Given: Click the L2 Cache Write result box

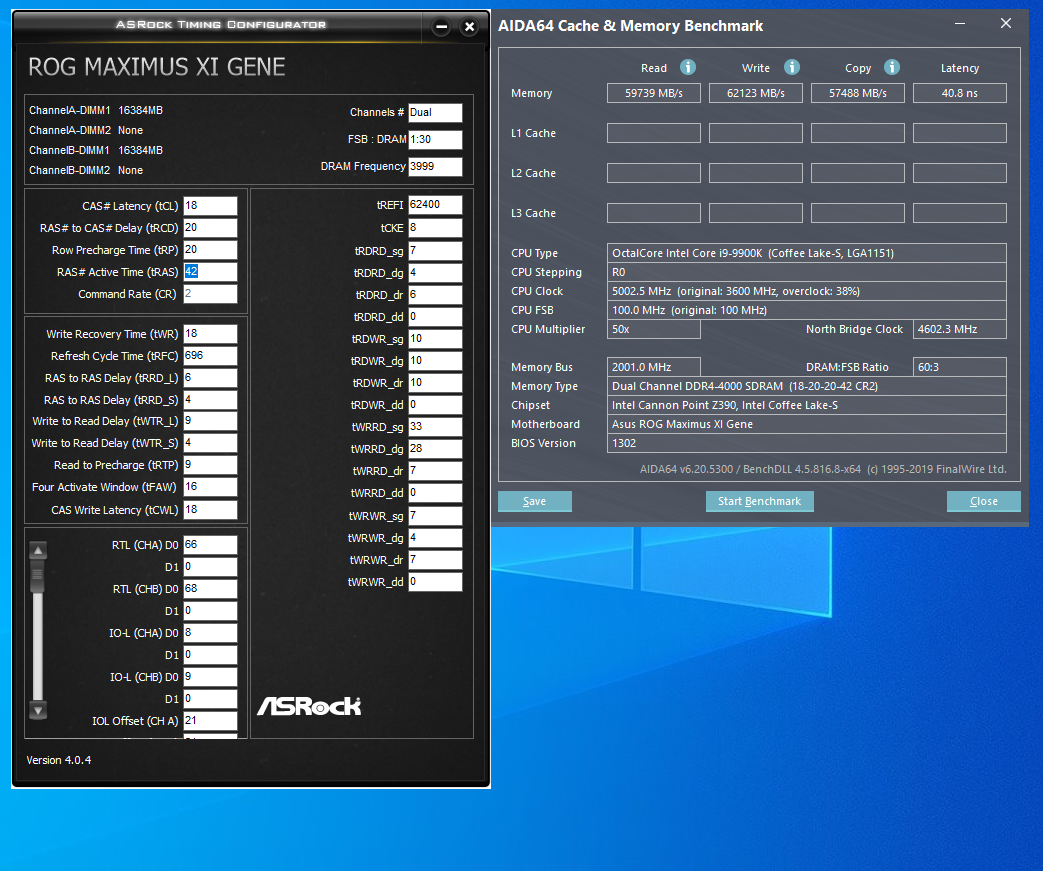Looking at the screenshot, I should (x=756, y=173).
